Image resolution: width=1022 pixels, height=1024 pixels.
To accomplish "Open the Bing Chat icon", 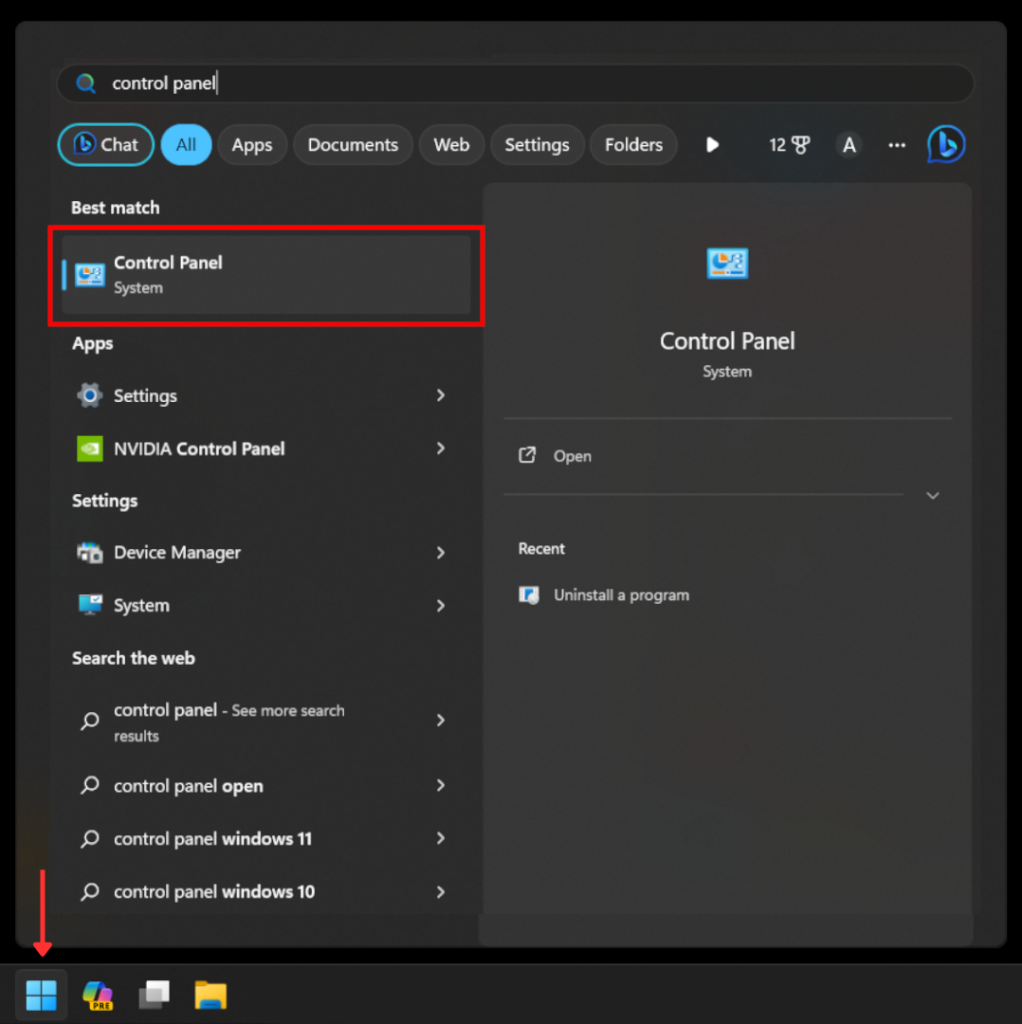I will (944, 144).
